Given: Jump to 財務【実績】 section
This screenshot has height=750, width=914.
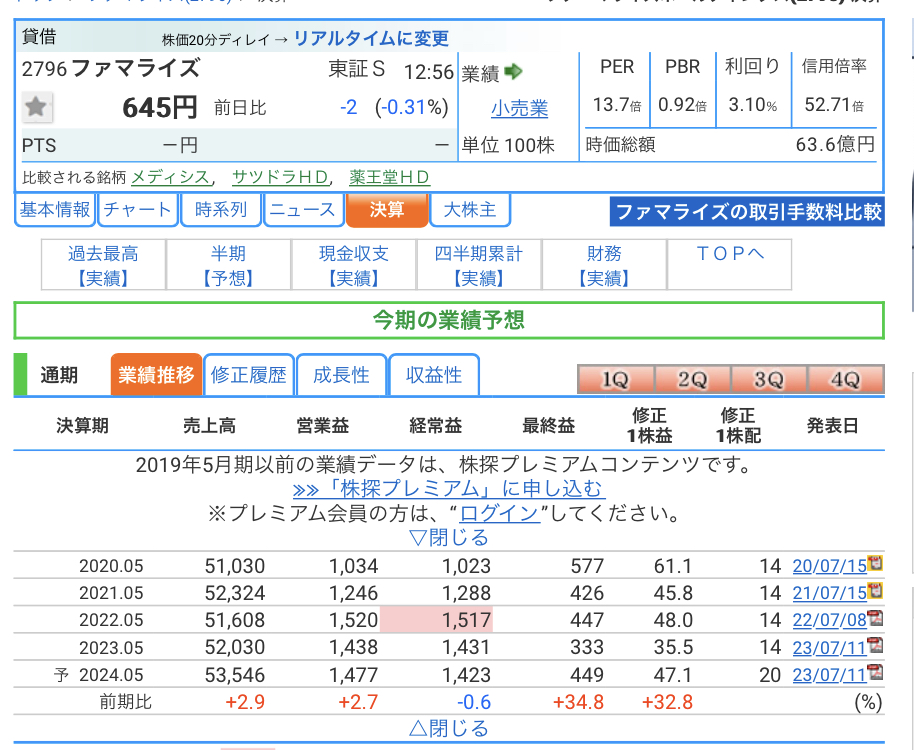Looking at the screenshot, I should pyautogui.click(x=604, y=265).
